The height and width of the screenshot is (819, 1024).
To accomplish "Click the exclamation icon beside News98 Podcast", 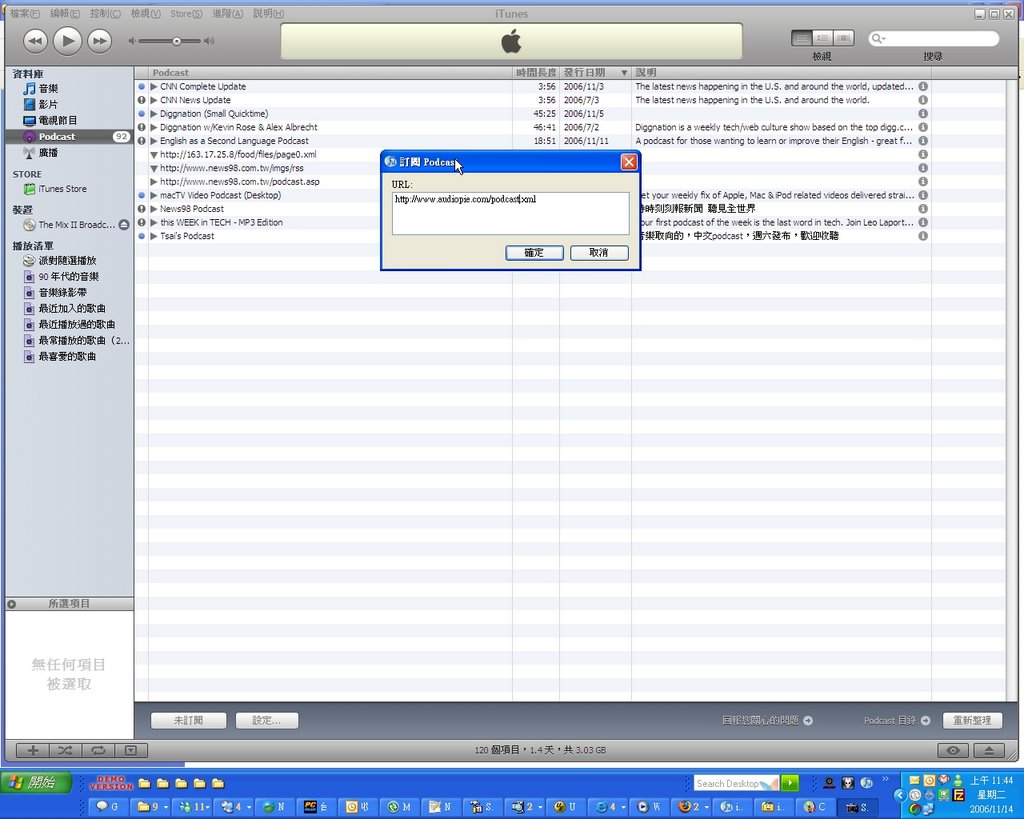I will pyautogui.click(x=141, y=208).
